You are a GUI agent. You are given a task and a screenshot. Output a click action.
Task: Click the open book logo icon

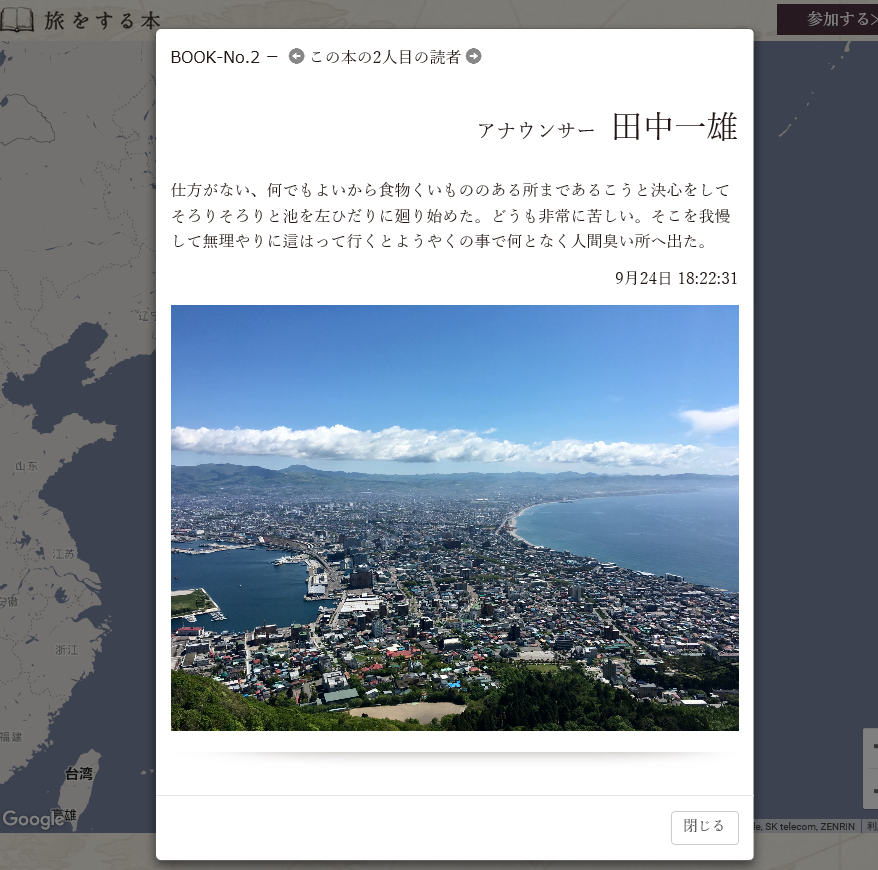17,19
